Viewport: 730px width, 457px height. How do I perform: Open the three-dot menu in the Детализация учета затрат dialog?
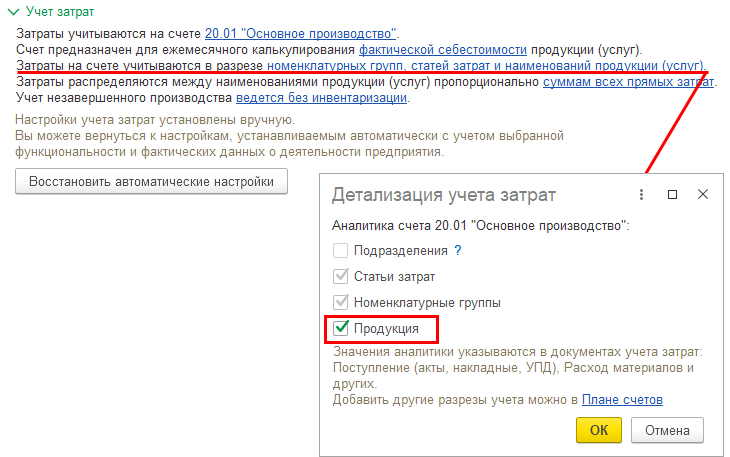coord(642,195)
